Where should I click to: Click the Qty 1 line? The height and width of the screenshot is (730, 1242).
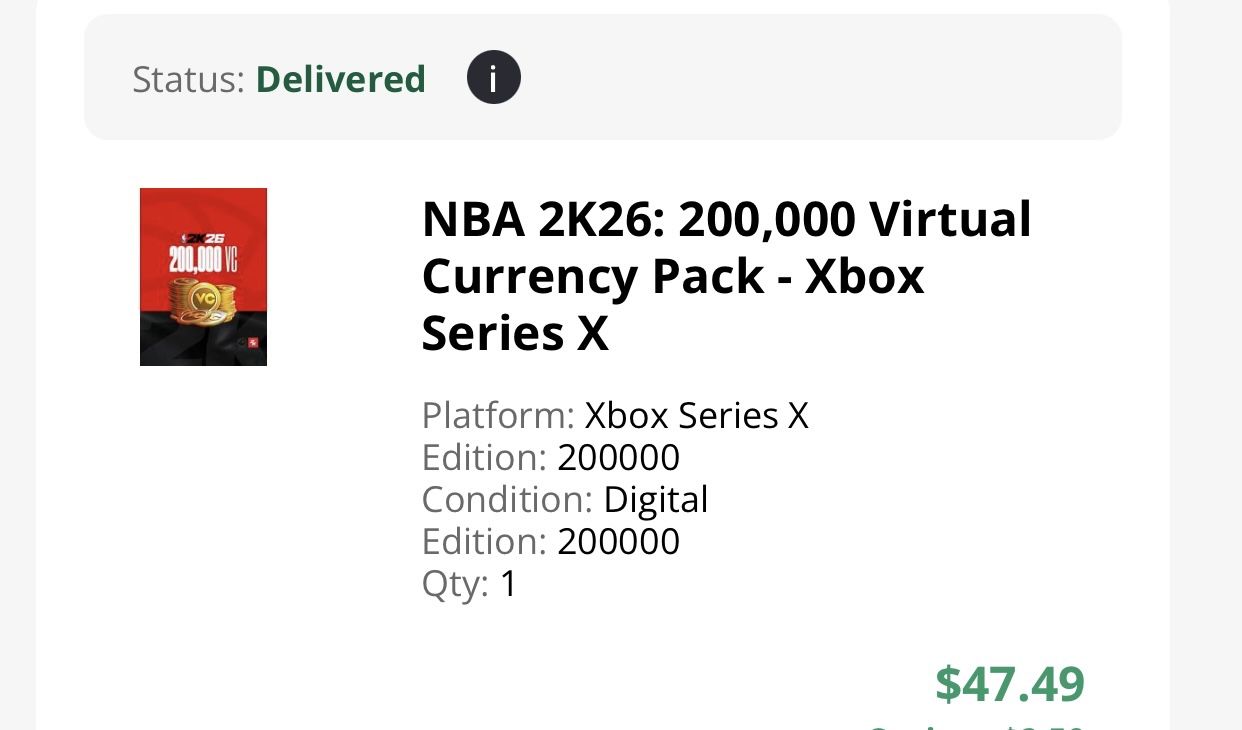point(466,583)
